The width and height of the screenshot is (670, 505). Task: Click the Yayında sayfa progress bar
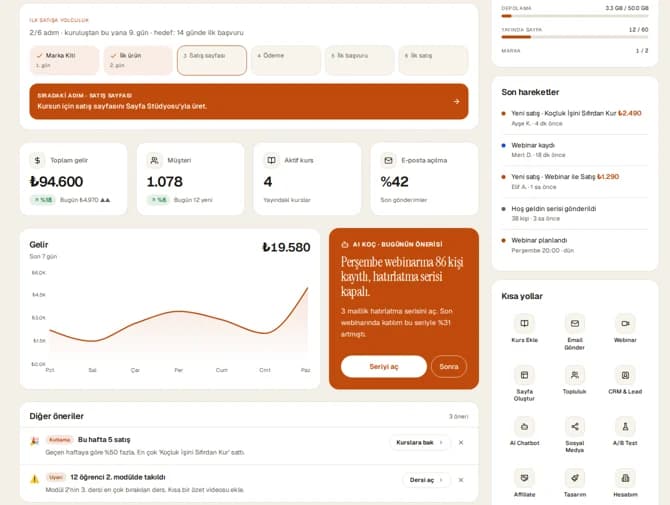click(x=575, y=37)
